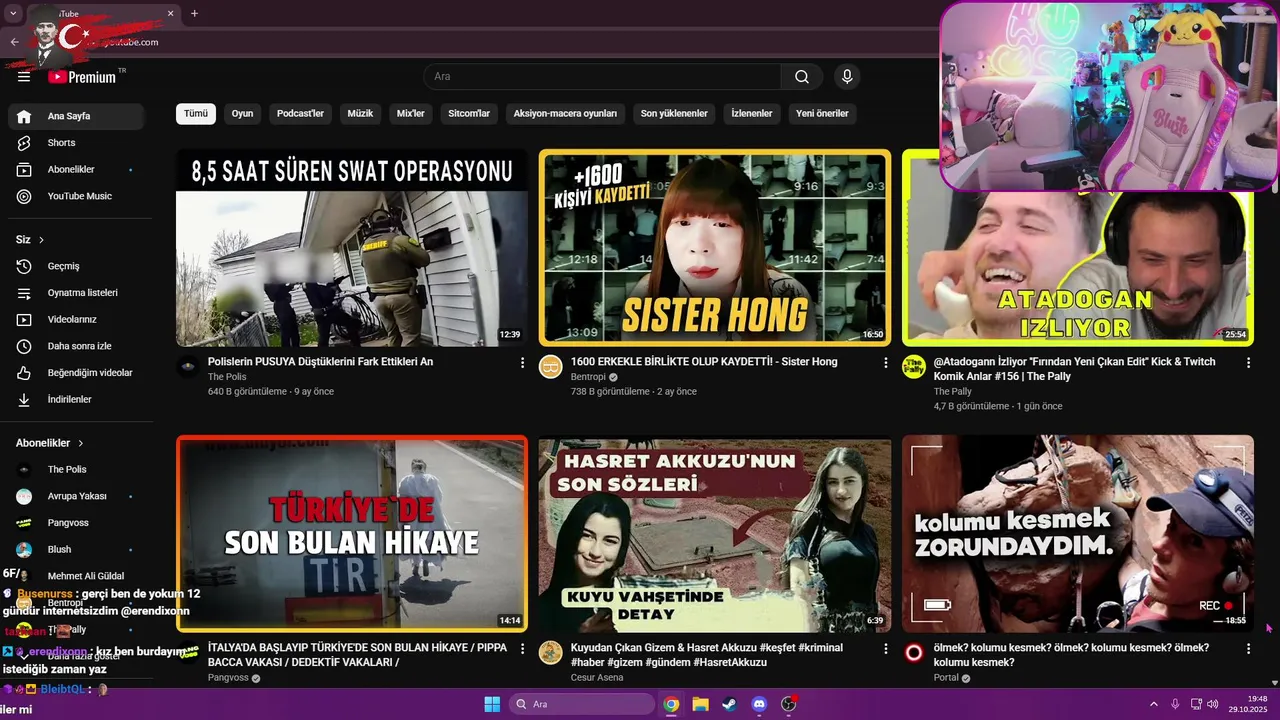Open Beğendiğim videolar

pos(76,373)
